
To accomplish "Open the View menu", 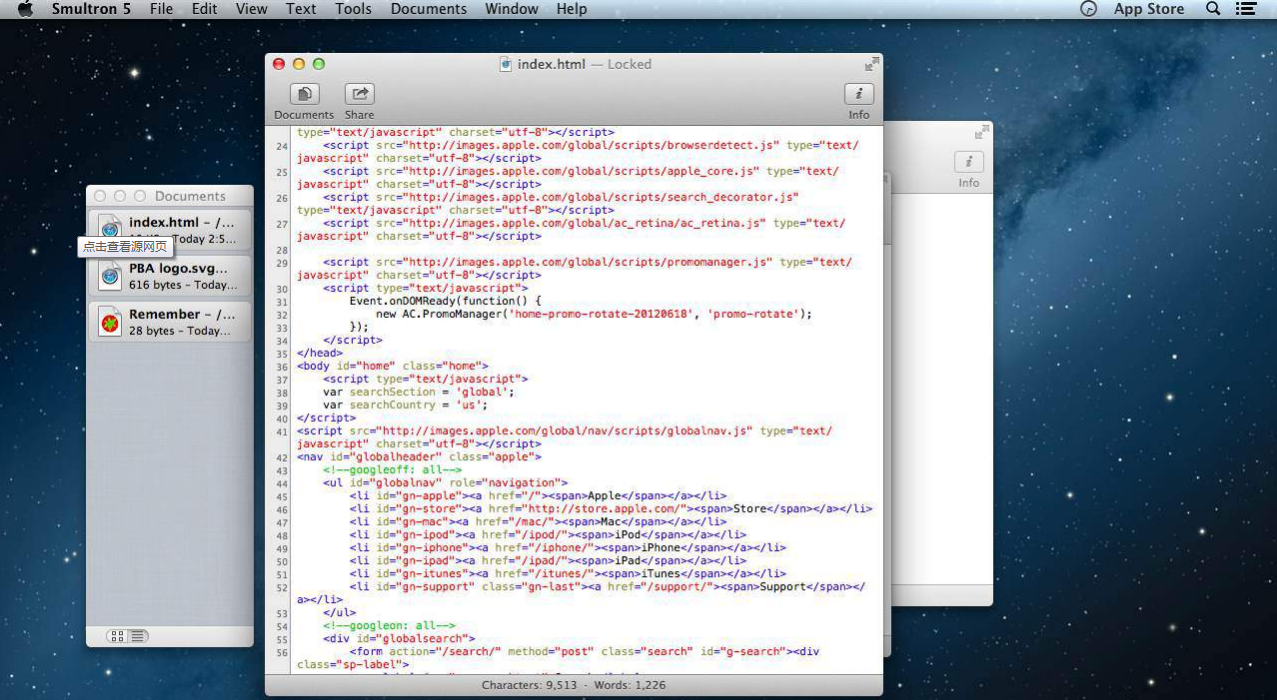I will pos(251,9).
